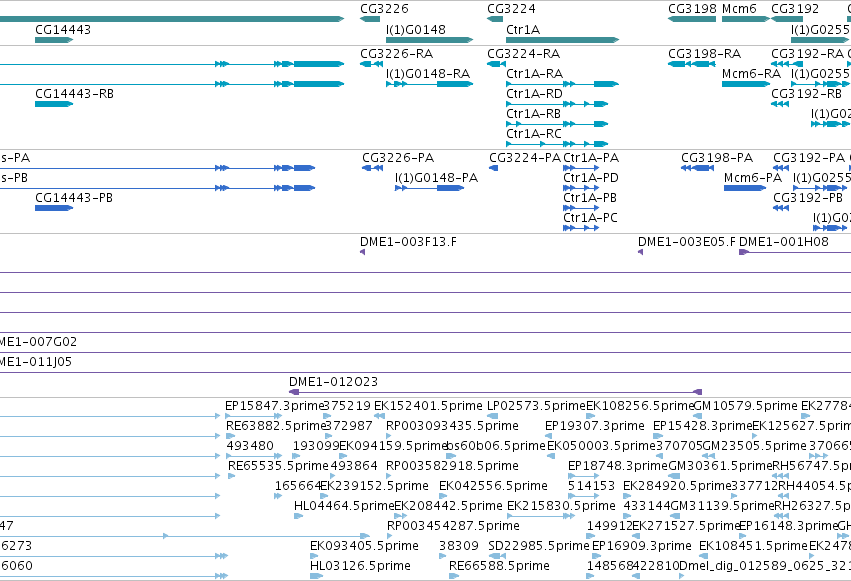Click the Ctr1A-PA protein feature
Viewport: 851px width, 581px height.
click(581, 168)
